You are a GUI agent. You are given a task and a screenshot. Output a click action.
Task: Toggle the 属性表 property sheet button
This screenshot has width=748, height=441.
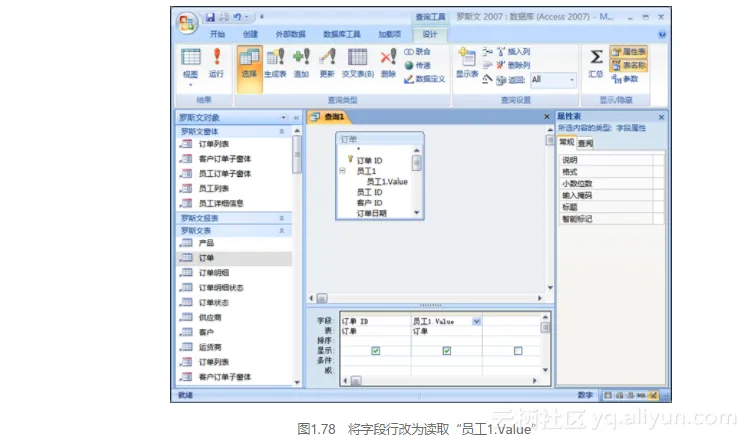(x=629, y=52)
